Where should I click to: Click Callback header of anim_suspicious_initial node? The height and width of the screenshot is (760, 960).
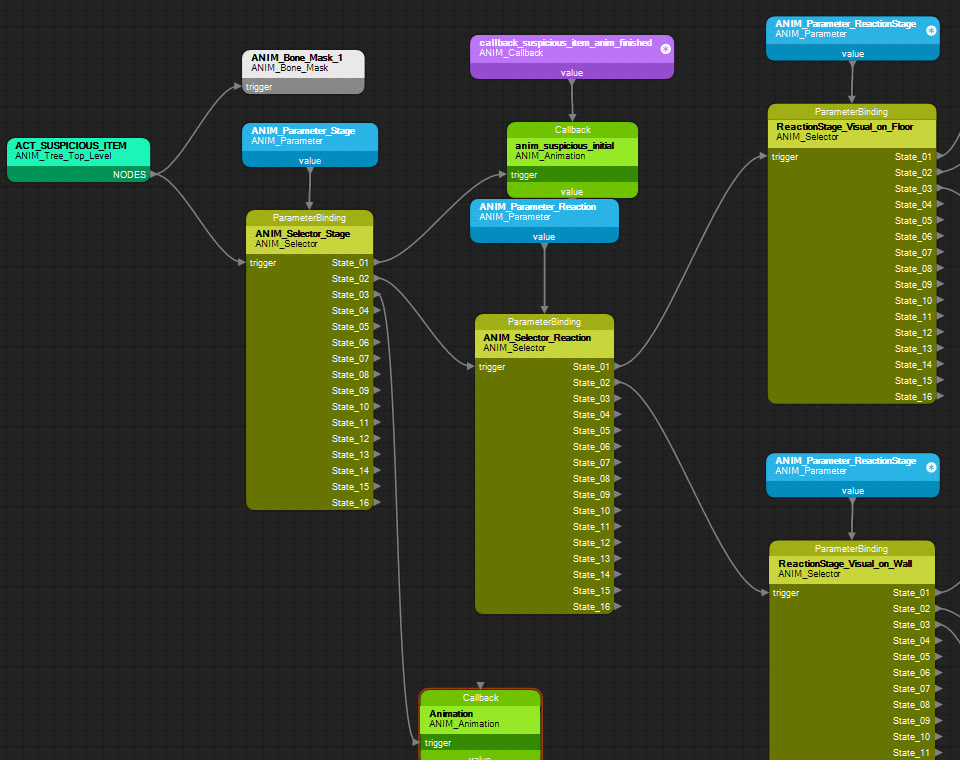pyautogui.click(x=572, y=130)
